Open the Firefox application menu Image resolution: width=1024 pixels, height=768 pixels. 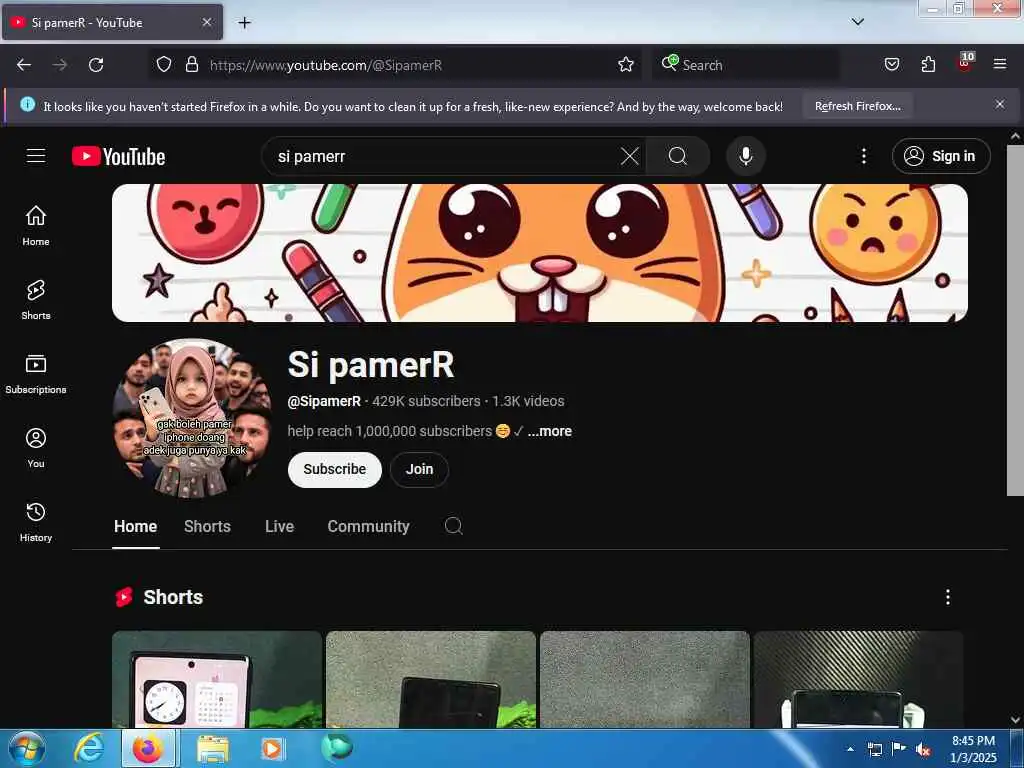tap(999, 65)
